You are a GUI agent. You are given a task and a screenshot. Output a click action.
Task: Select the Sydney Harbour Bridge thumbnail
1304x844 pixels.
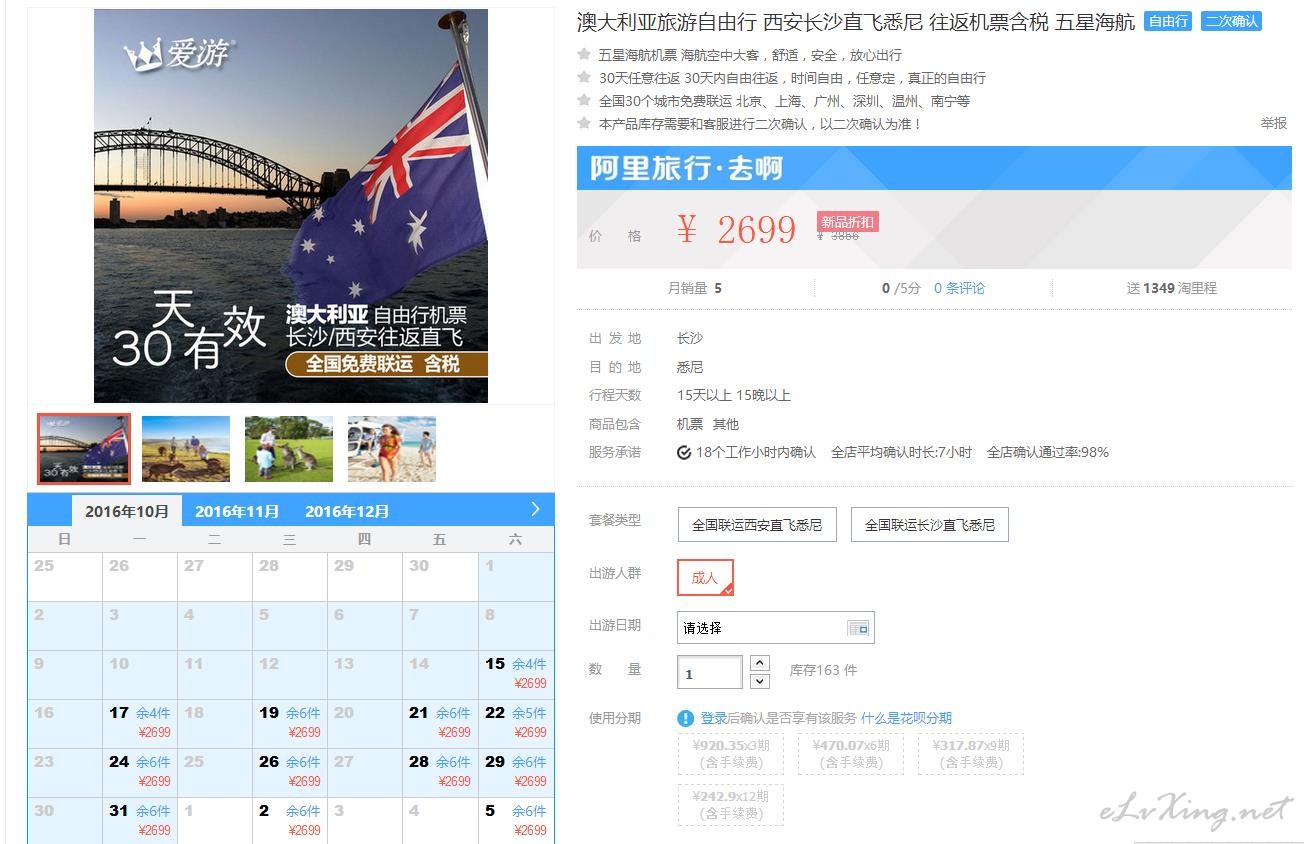tap(84, 449)
